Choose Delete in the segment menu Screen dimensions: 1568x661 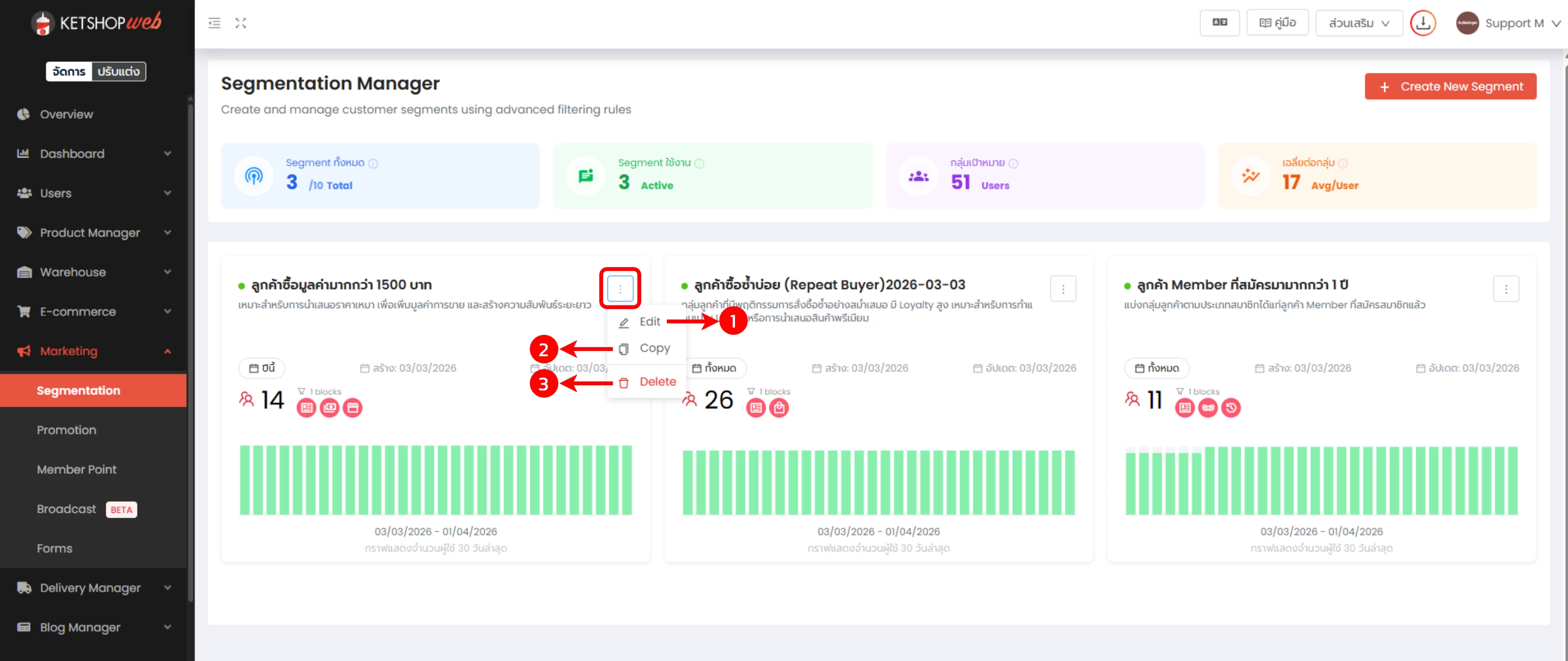point(657,381)
